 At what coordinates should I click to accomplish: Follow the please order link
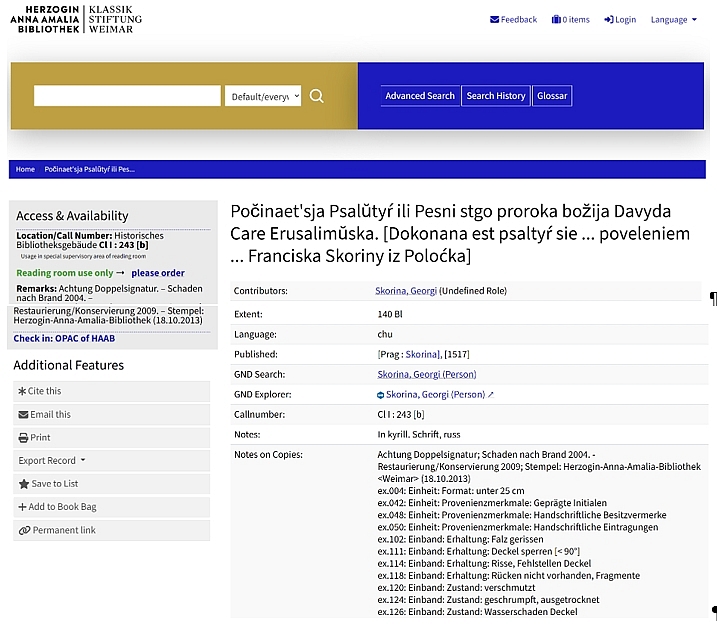(158, 273)
